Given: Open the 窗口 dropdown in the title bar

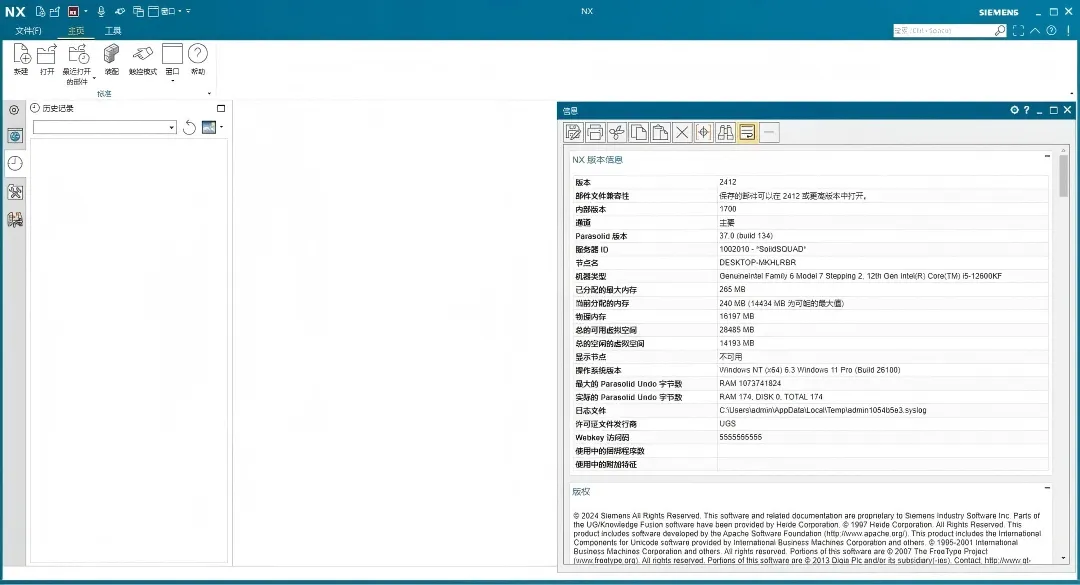Looking at the screenshot, I should (x=166, y=11).
